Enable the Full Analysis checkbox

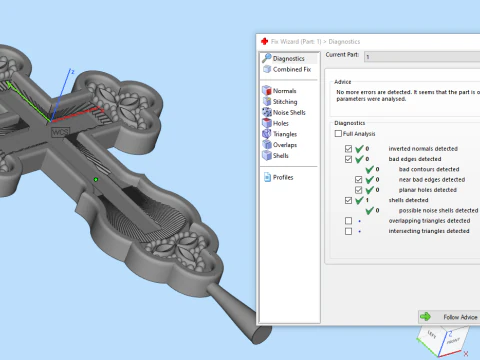click(338, 133)
